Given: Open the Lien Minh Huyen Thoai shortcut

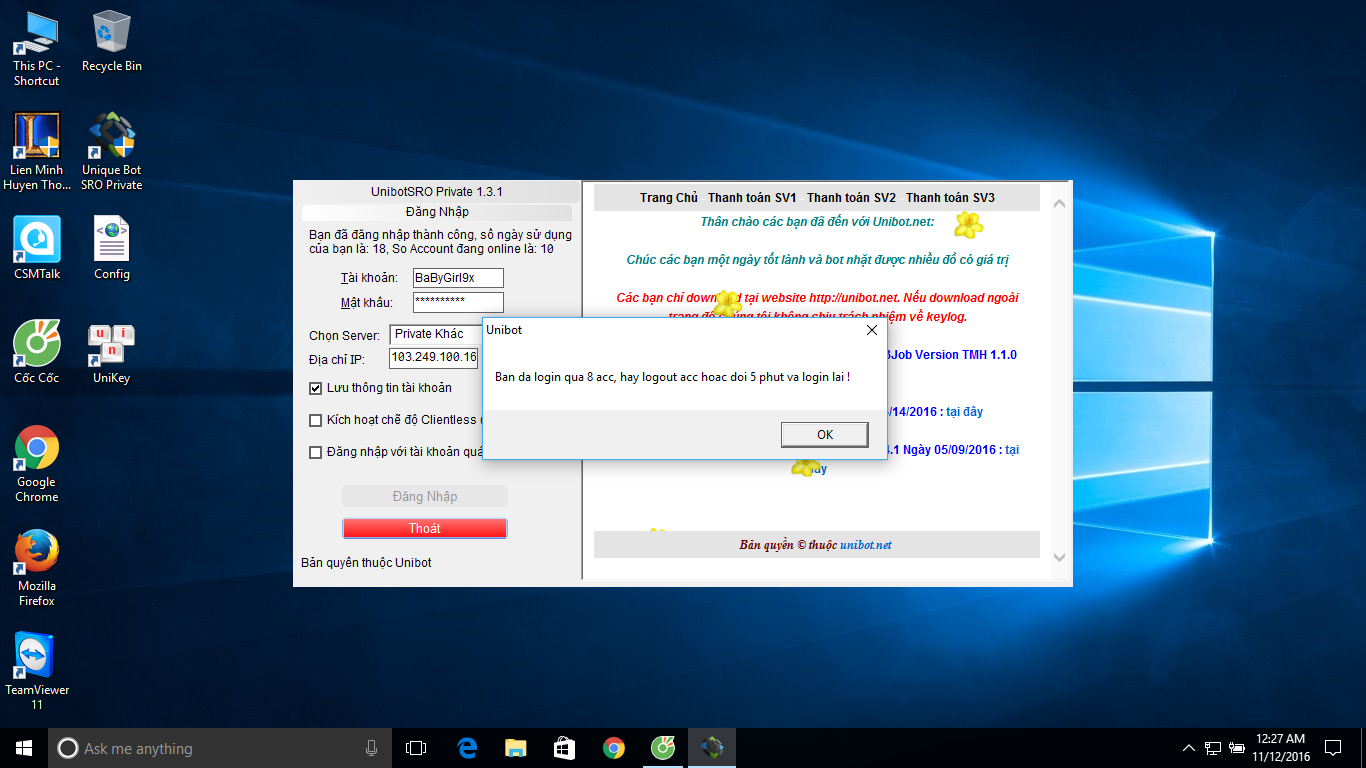Looking at the screenshot, I should (x=37, y=138).
